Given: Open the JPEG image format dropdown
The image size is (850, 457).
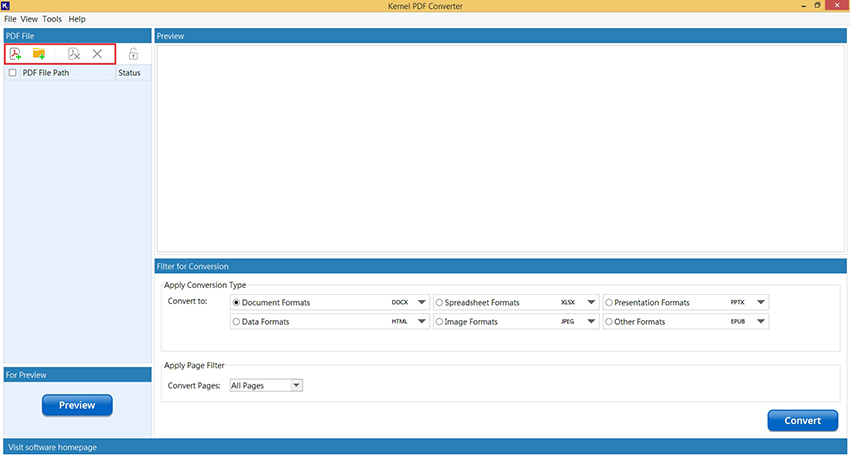Looking at the screenshot, I should 591,321.
